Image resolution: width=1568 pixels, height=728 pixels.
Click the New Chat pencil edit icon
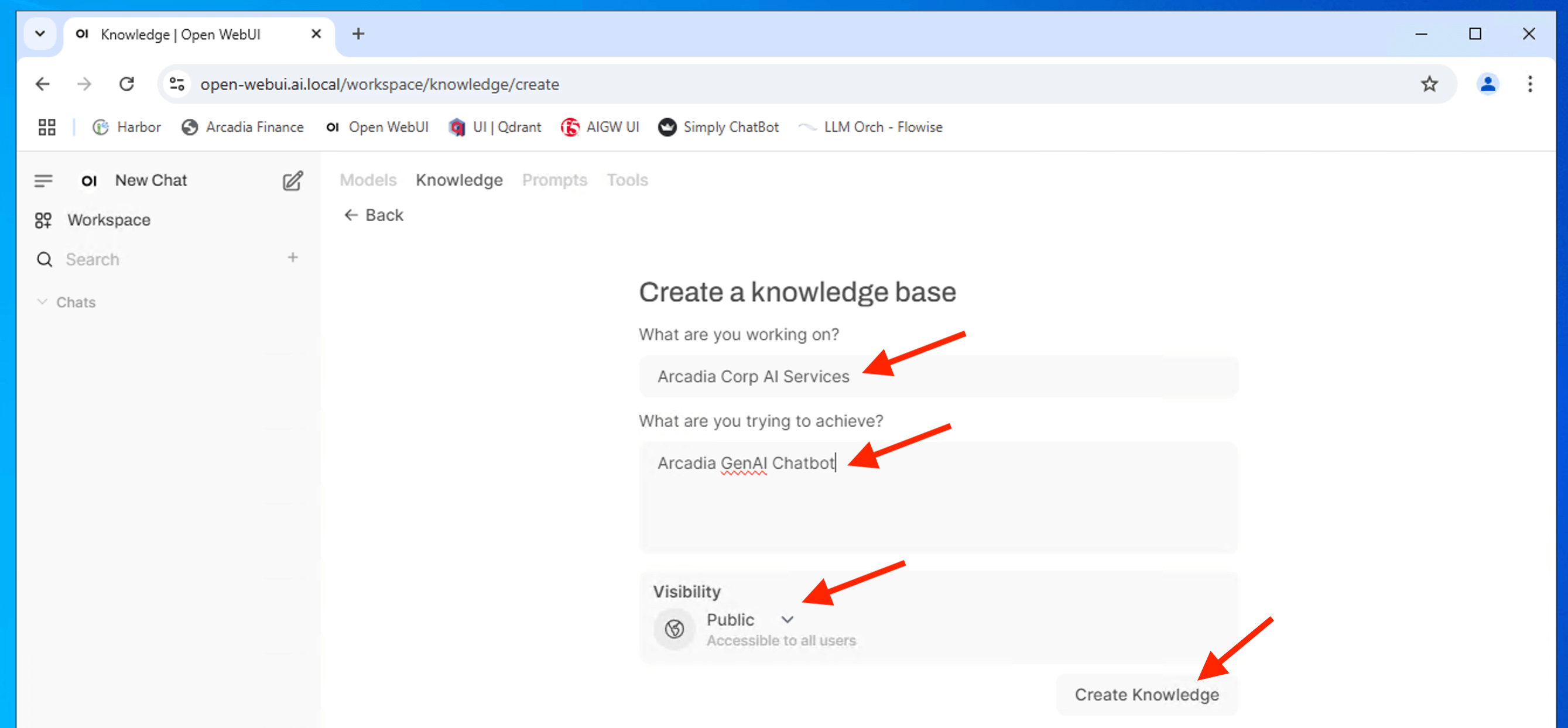292,181
